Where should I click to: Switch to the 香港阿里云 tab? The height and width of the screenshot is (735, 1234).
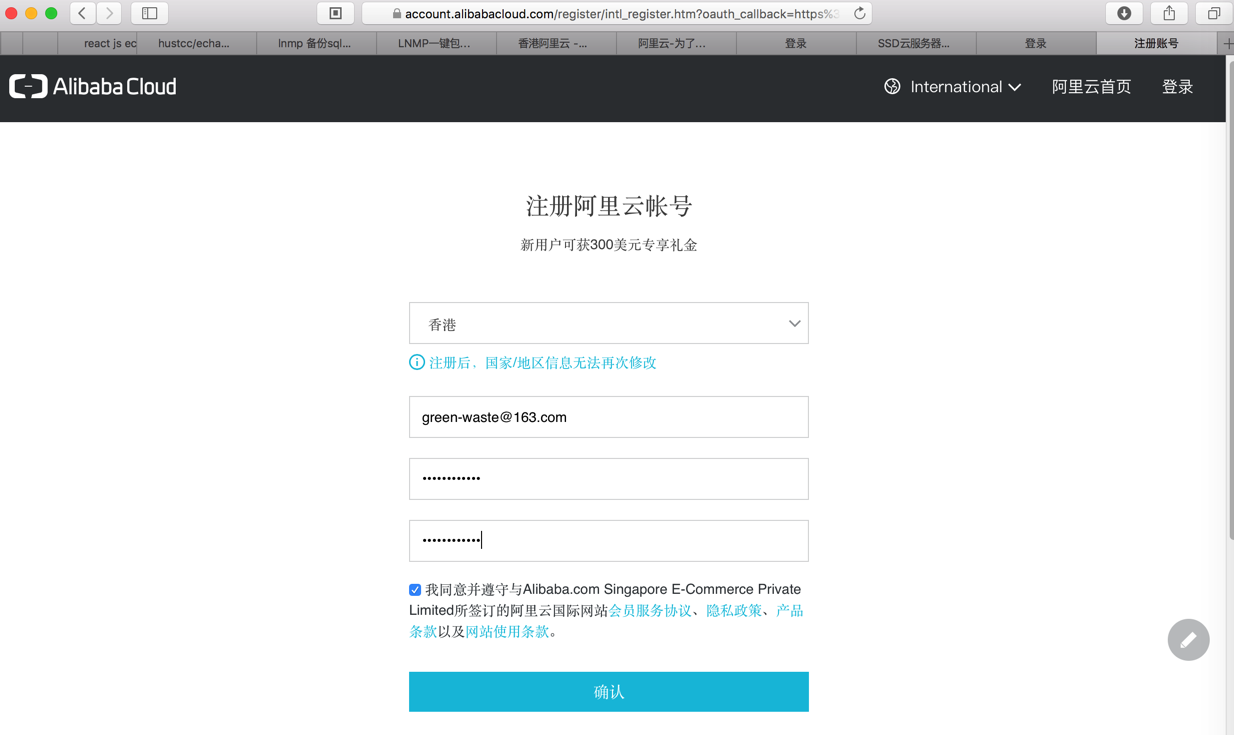coord(556,44)
